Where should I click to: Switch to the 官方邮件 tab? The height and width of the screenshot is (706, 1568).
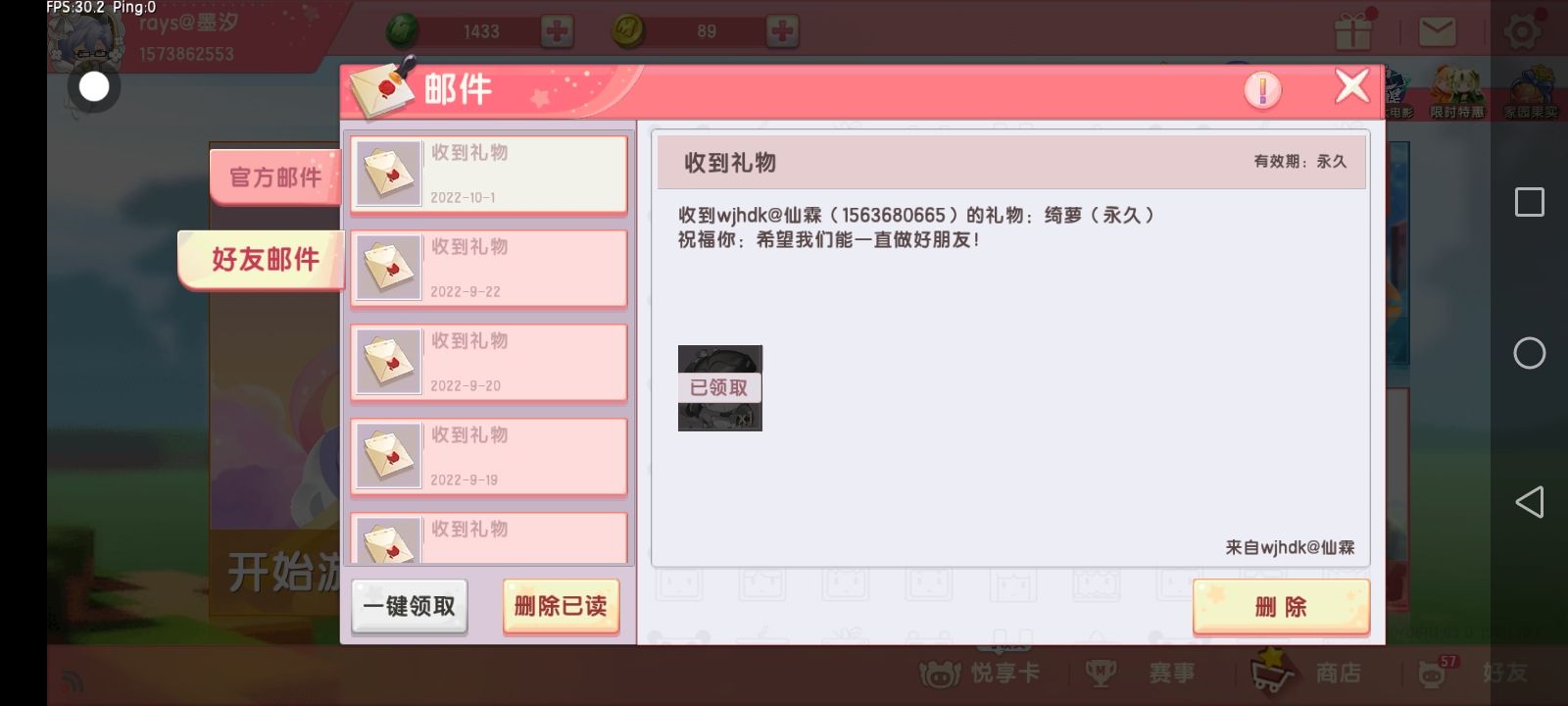pyautogui.click(x=275, y=177)
